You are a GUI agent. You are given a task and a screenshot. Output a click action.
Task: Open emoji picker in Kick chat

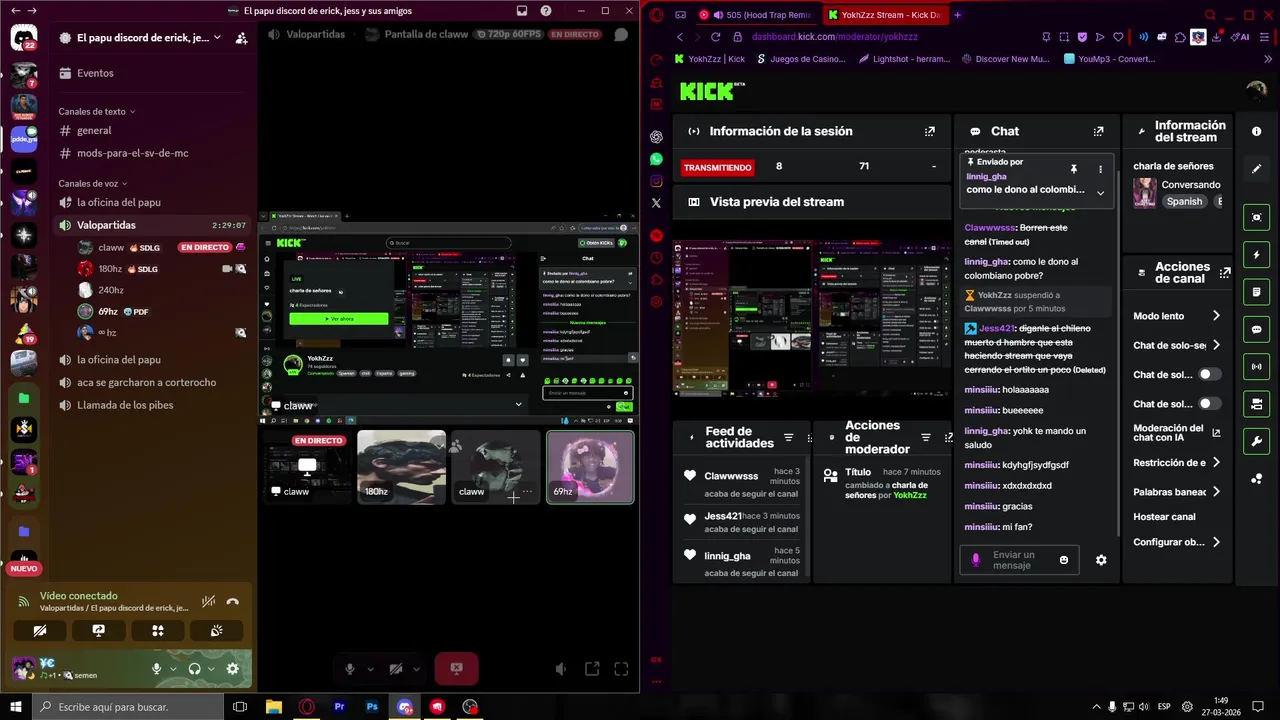(1063, 560)
